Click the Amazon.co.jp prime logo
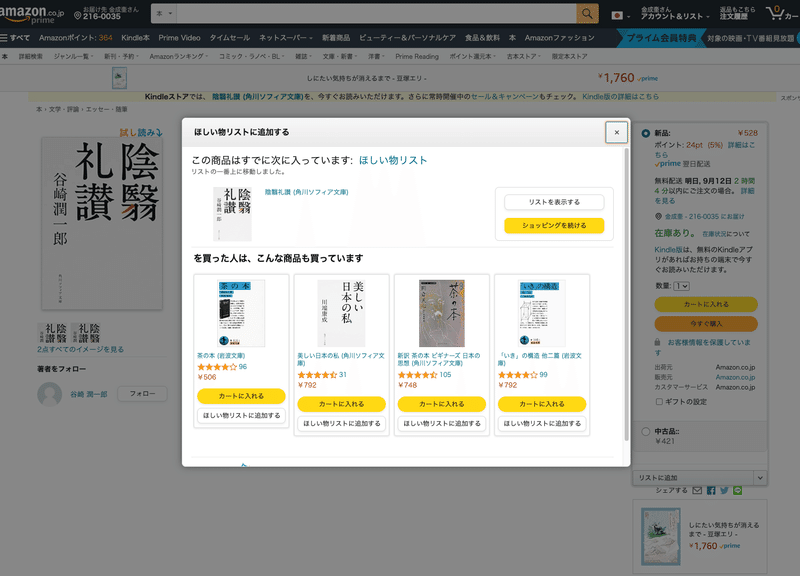Image resolution: width=800 pixels, height=576 pixels. 32,14
